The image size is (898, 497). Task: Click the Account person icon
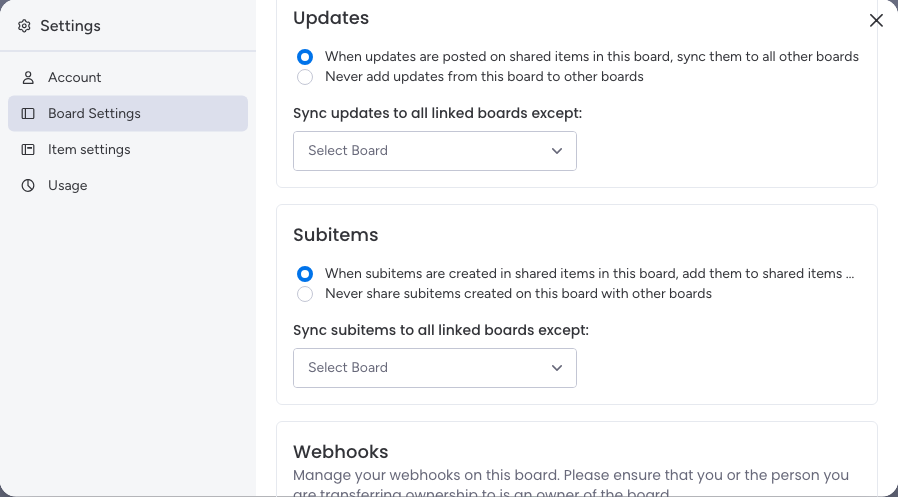point(28,78)
